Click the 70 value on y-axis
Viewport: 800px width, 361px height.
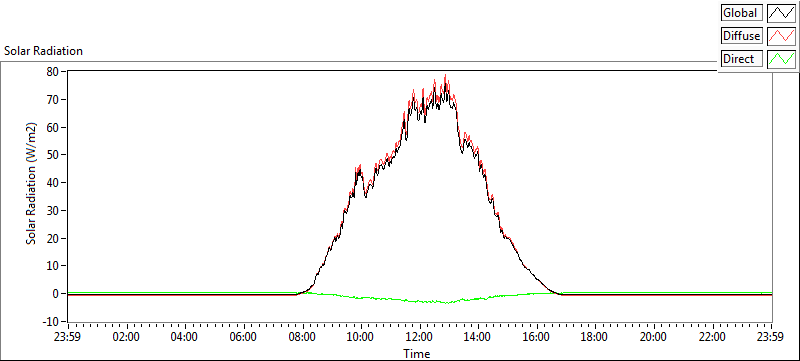(x=52, y=99)
